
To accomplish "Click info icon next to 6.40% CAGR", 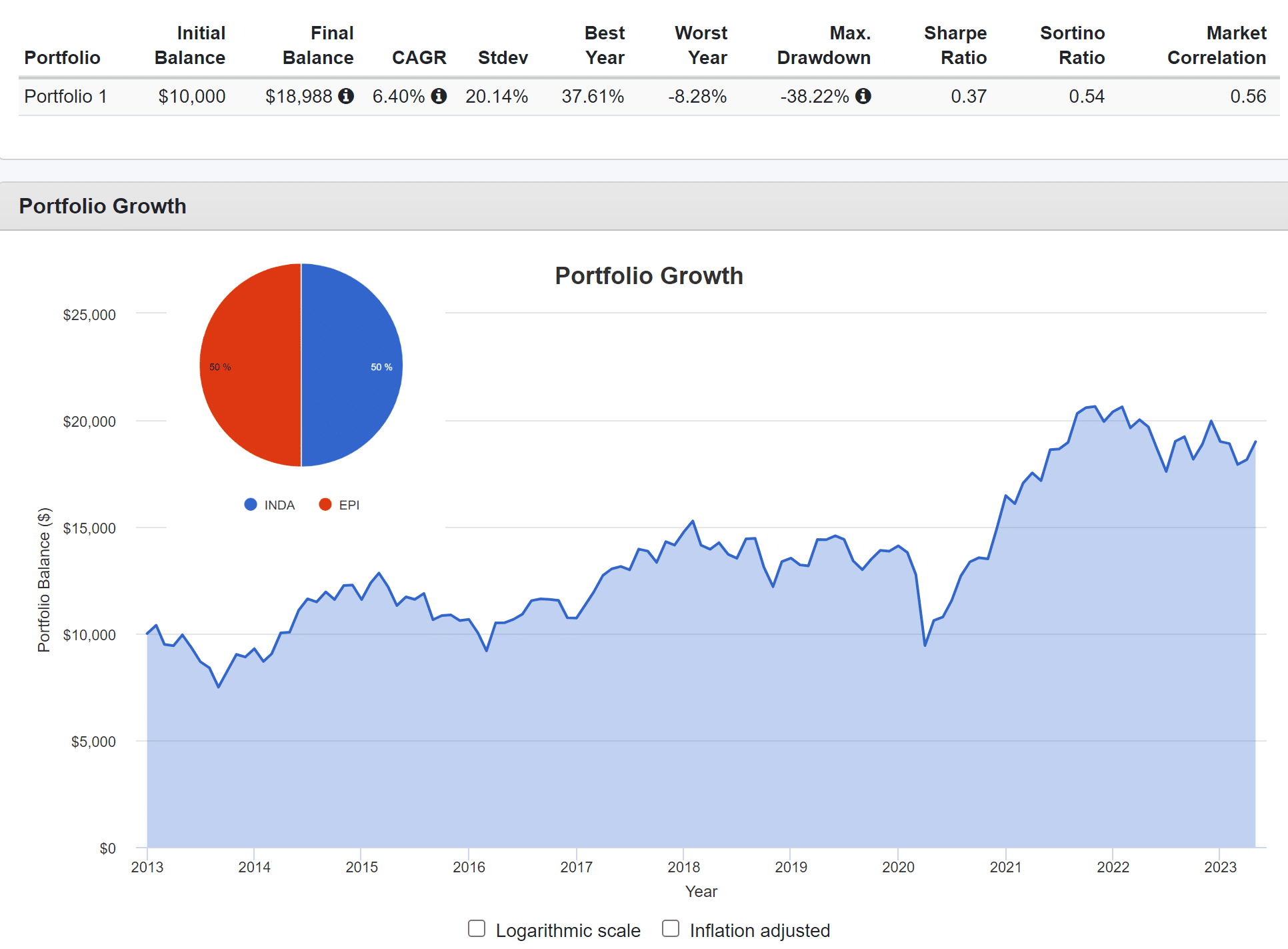I will 439,96.
